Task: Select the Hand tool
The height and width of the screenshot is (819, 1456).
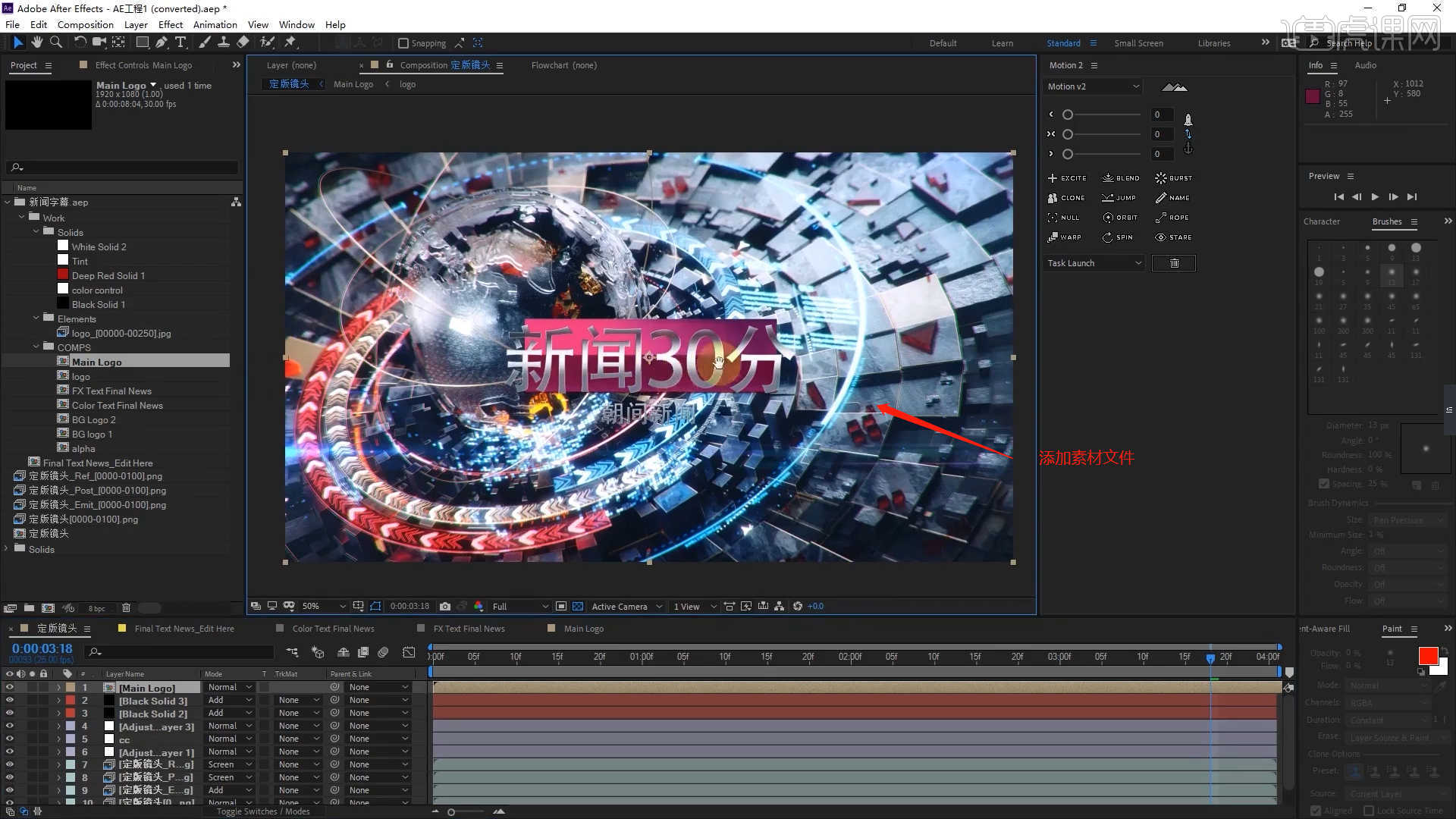Action: coord(36,42)
